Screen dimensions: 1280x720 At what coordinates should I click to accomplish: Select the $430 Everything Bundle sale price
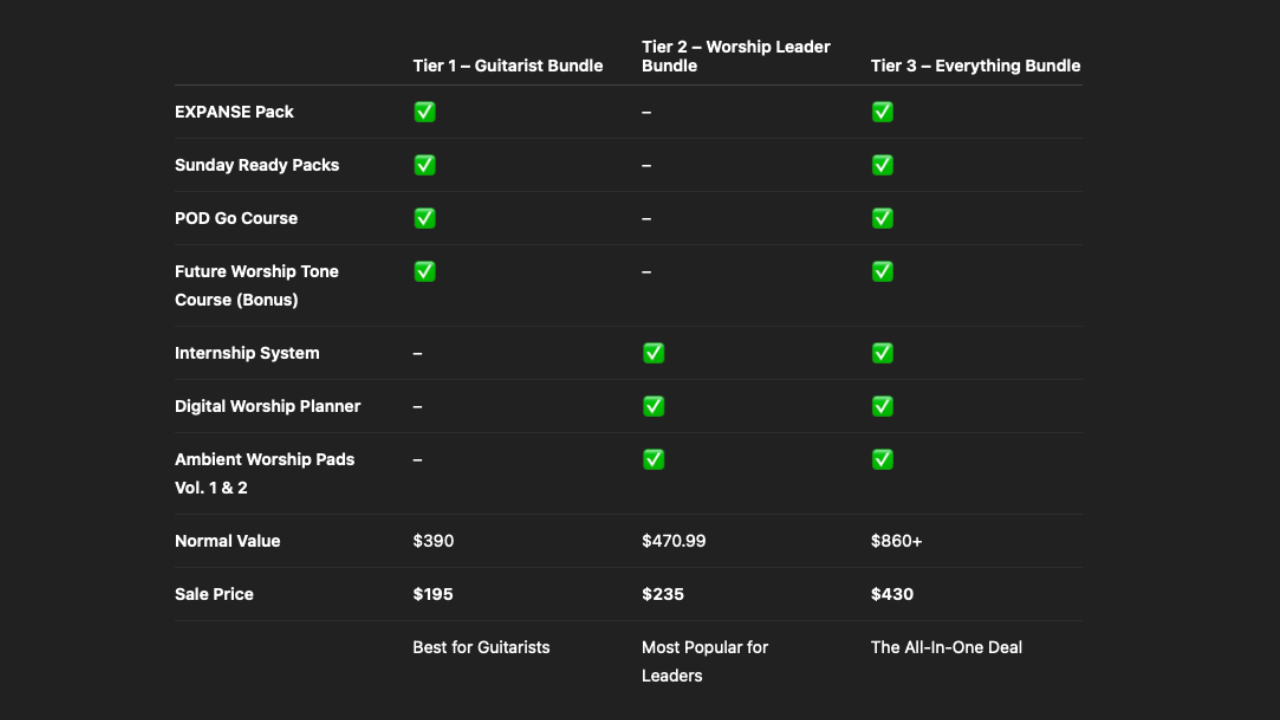pyautogui.click(x=892, y=594)
